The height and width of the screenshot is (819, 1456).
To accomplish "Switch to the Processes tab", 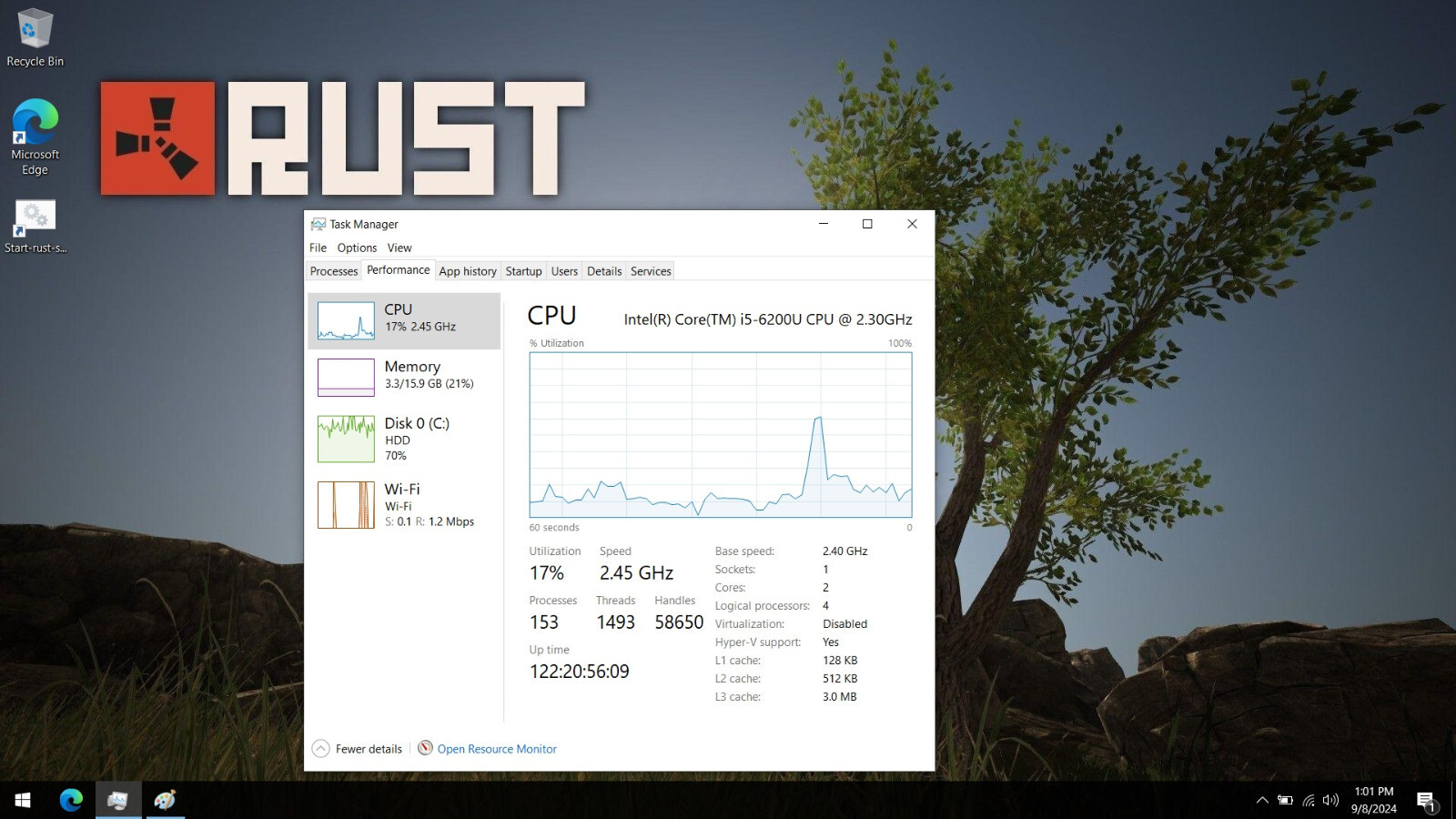I will pos(334,271).
